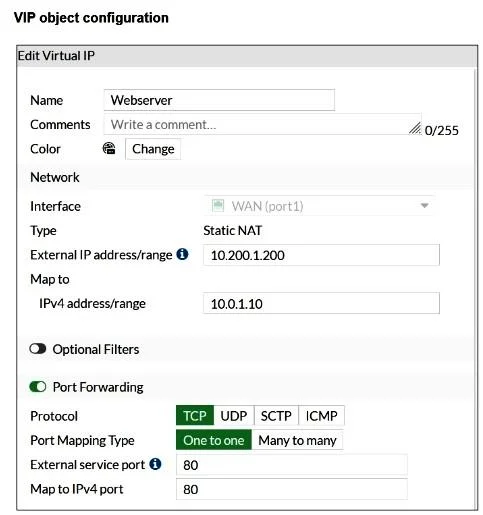Click External IP field showing 10.200.1.200
483x515 pixels.
point(321,255)
